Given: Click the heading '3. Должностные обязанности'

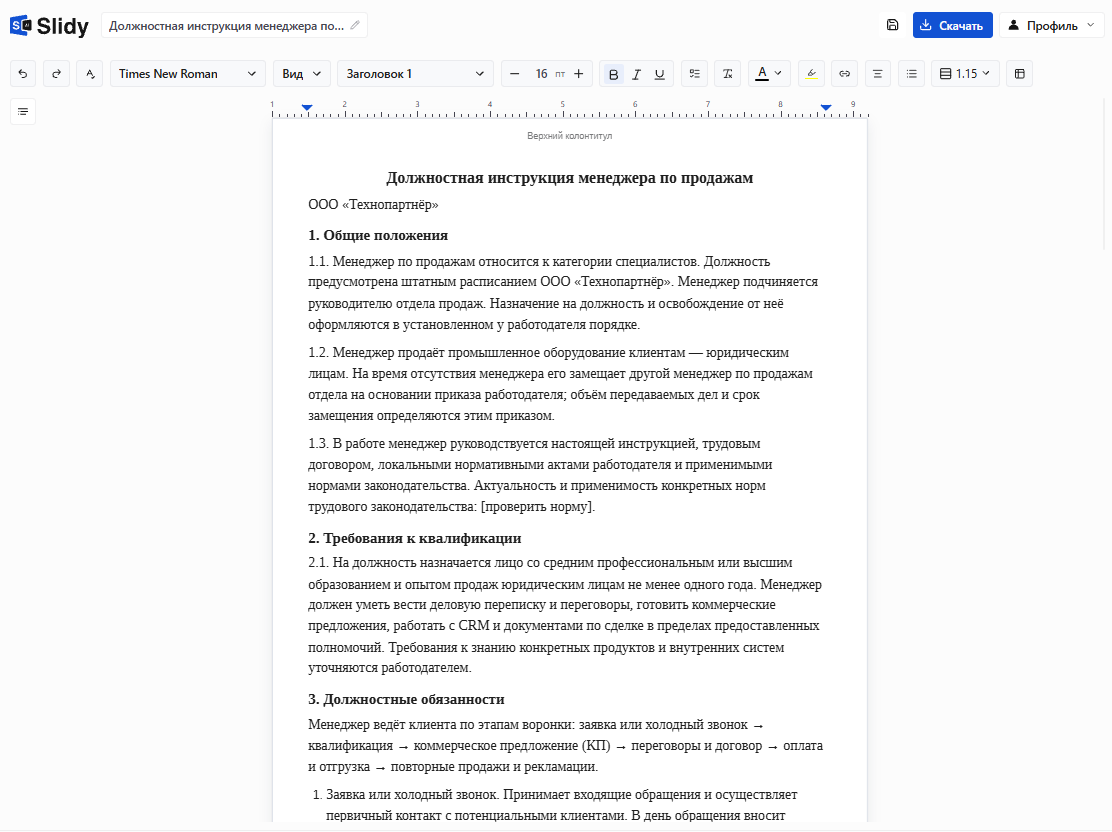Looking at the screenshot, I should [406, 699].
